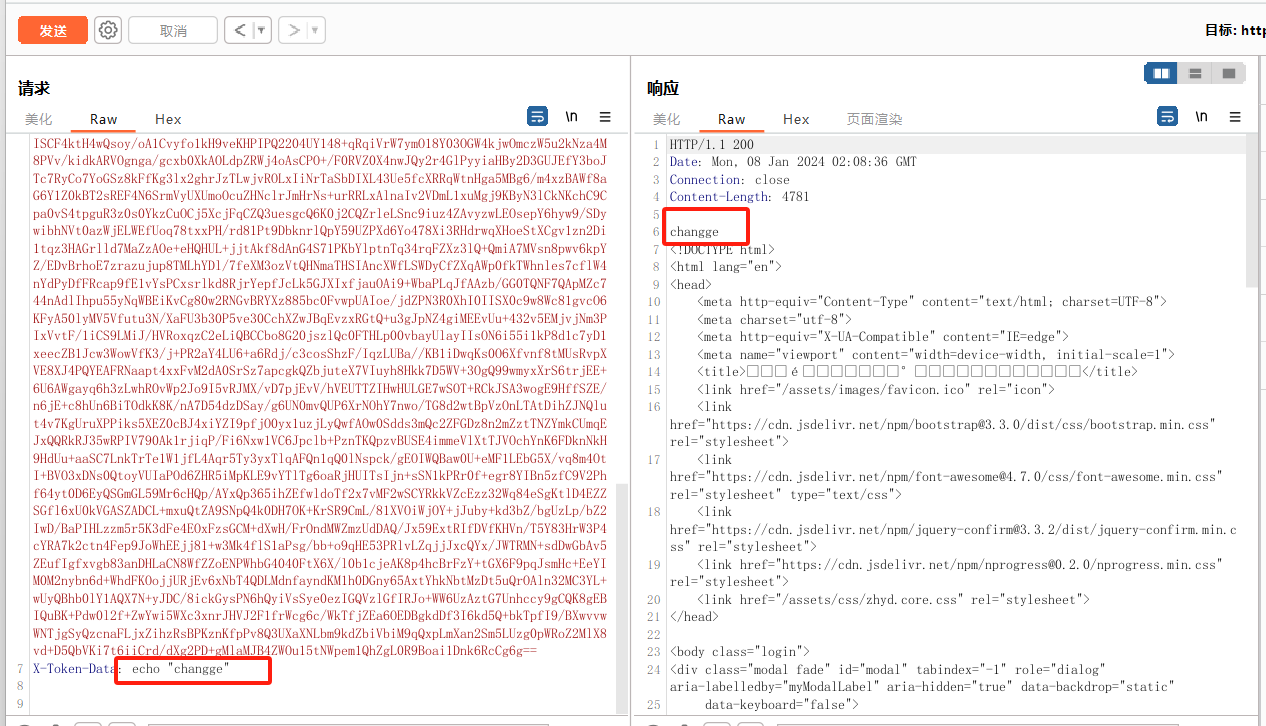Click the </head> closing tag line

point(693,617)
